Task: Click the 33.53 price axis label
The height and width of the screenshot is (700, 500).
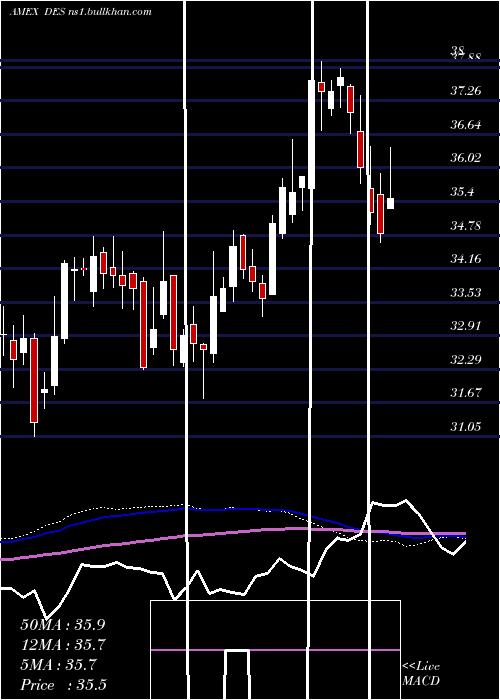Action: click(466, 292)
